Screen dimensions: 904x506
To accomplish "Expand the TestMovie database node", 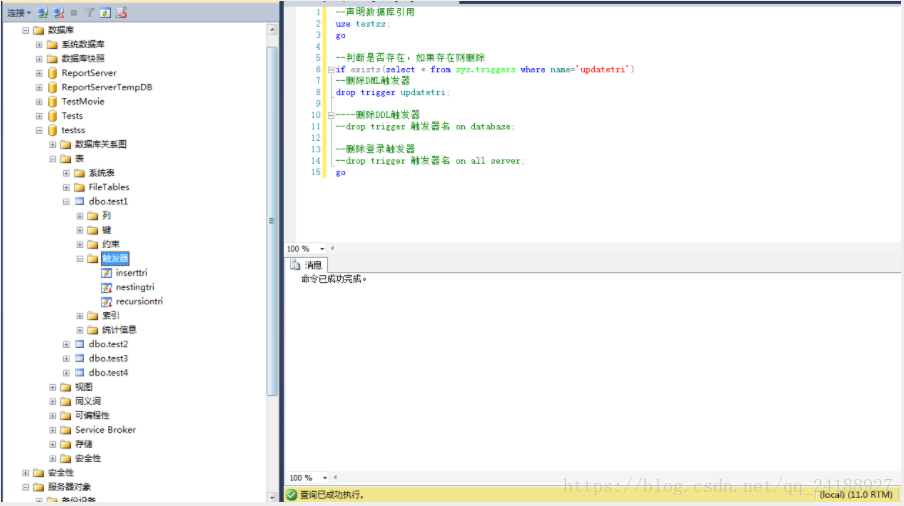I will pyautogui.click(x=39, y=101).
